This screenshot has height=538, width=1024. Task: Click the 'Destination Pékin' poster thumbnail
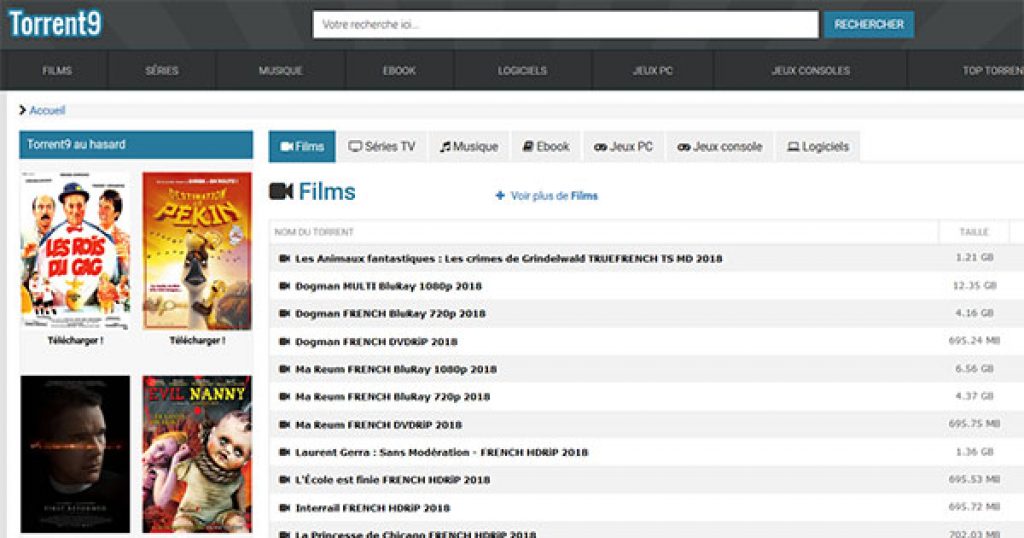pos(197,251)
